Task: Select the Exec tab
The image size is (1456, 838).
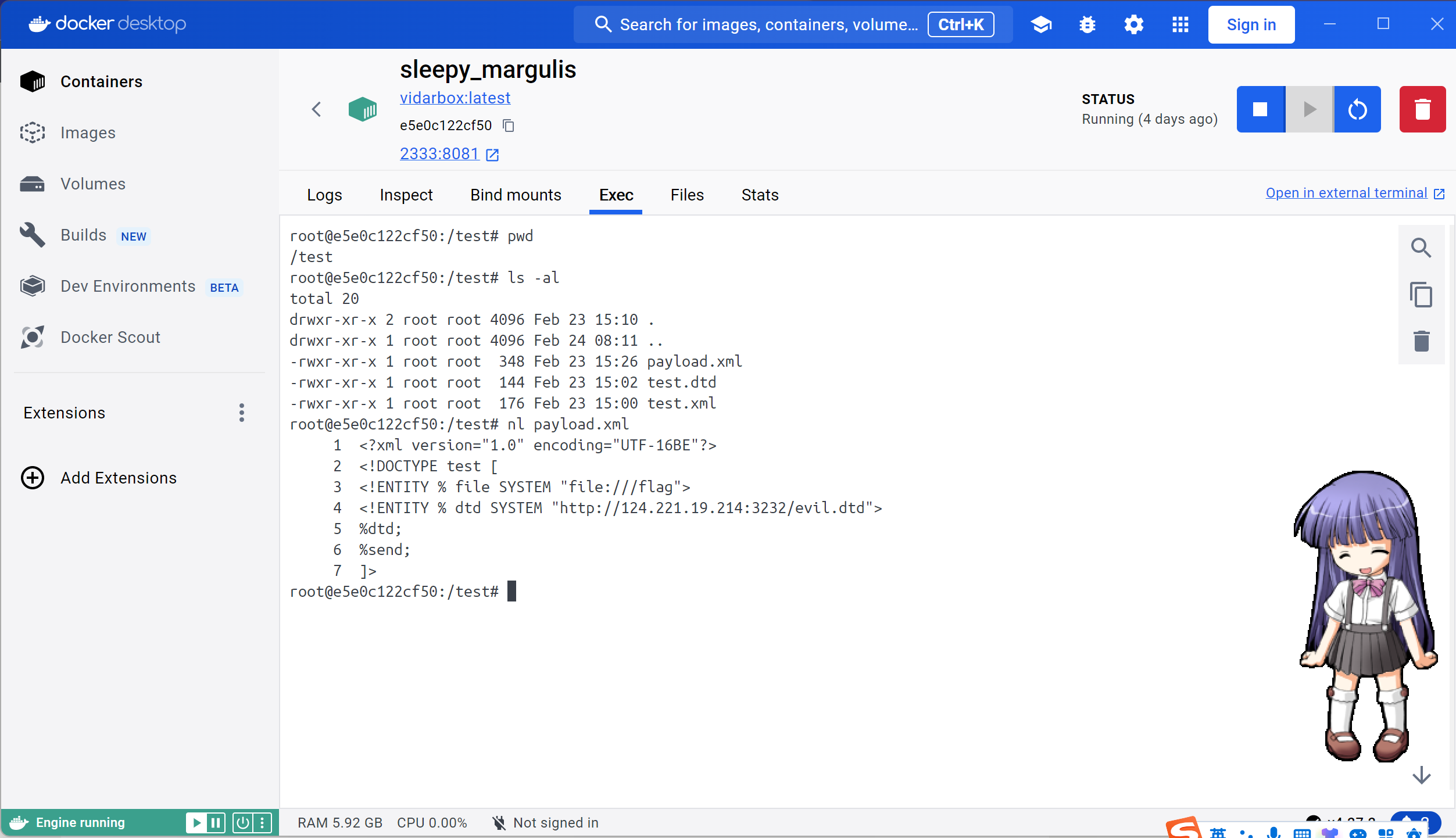Action: coord(616,195)
